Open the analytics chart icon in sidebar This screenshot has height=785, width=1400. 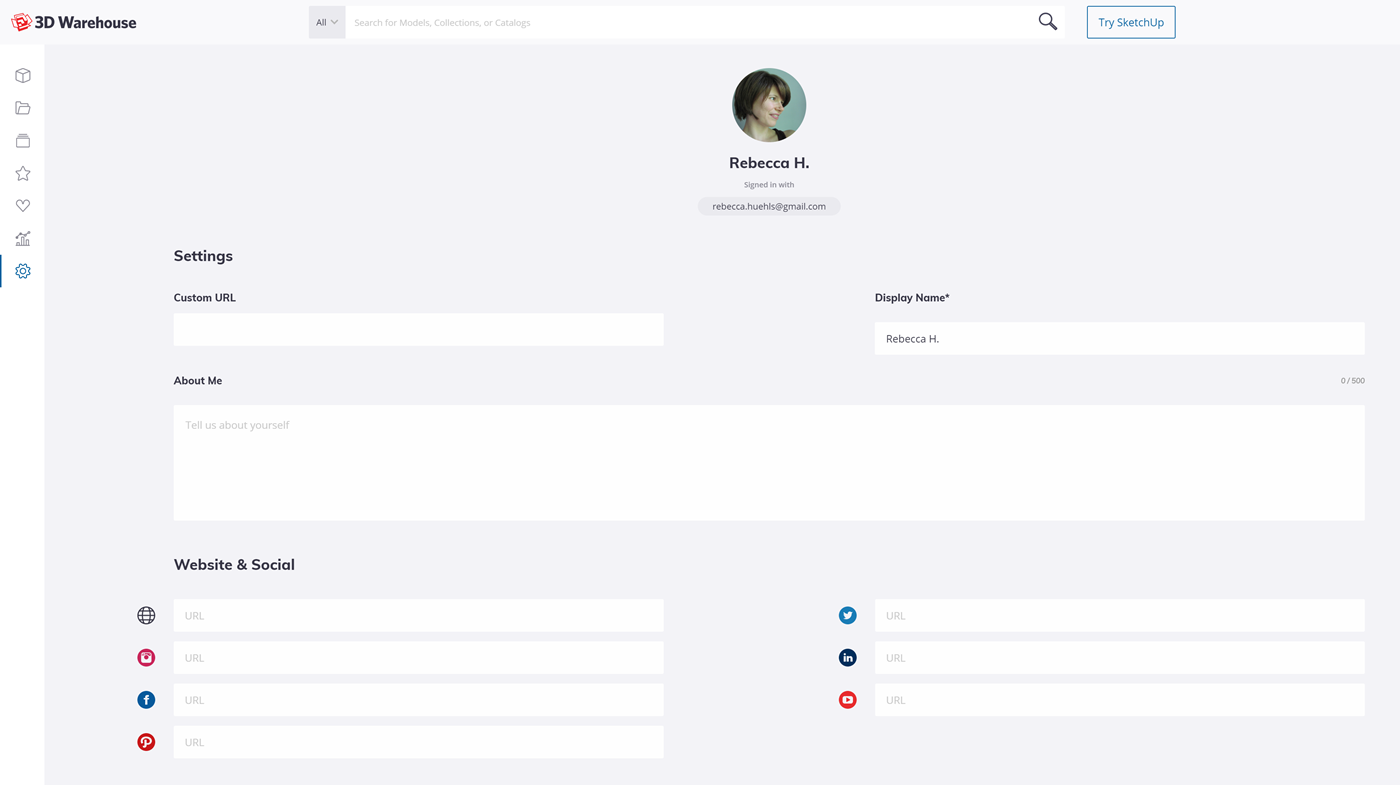pyautogui.click(x=23, y=239)
